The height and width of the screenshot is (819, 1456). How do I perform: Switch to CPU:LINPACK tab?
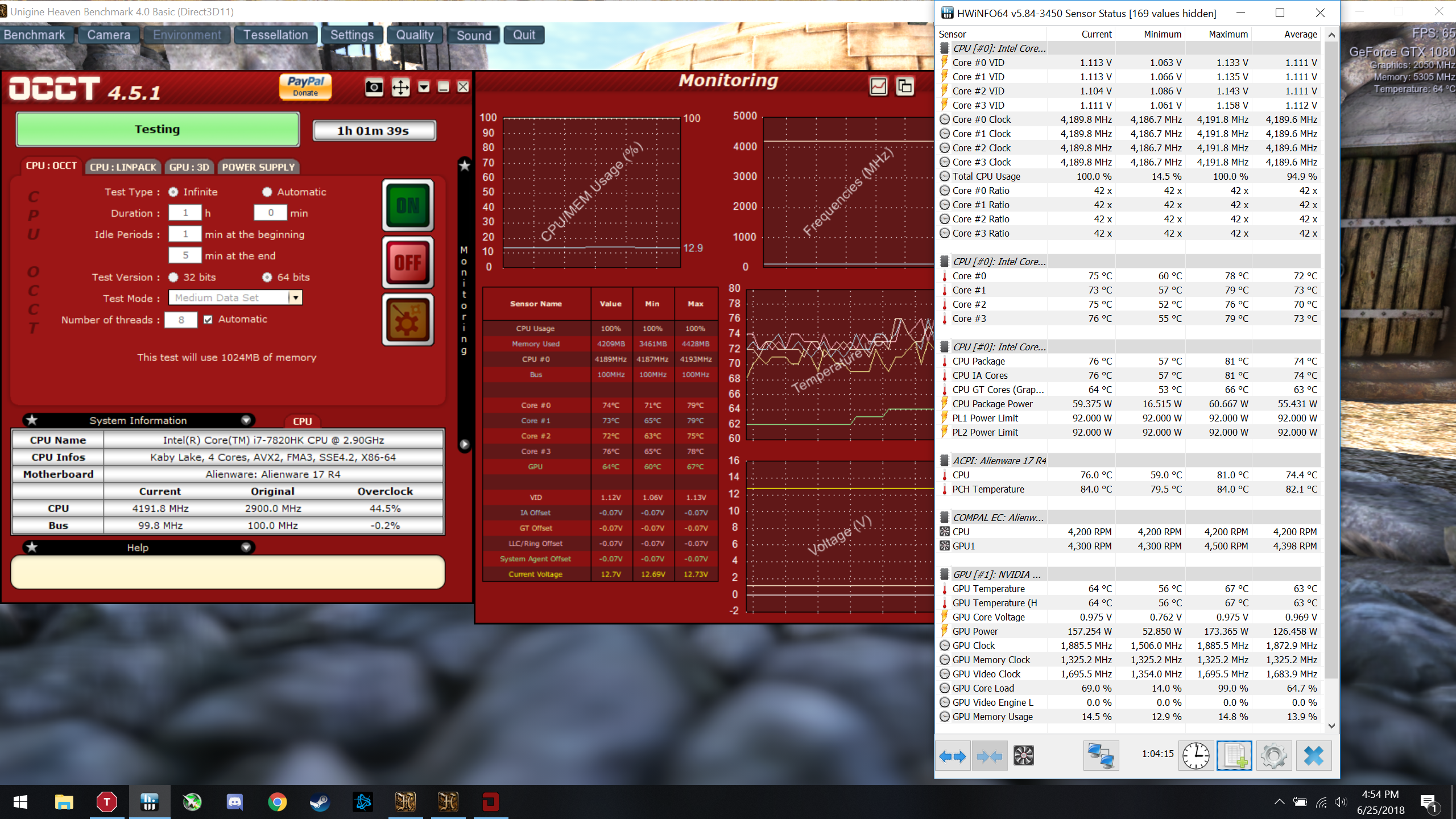tap(123, 167)
